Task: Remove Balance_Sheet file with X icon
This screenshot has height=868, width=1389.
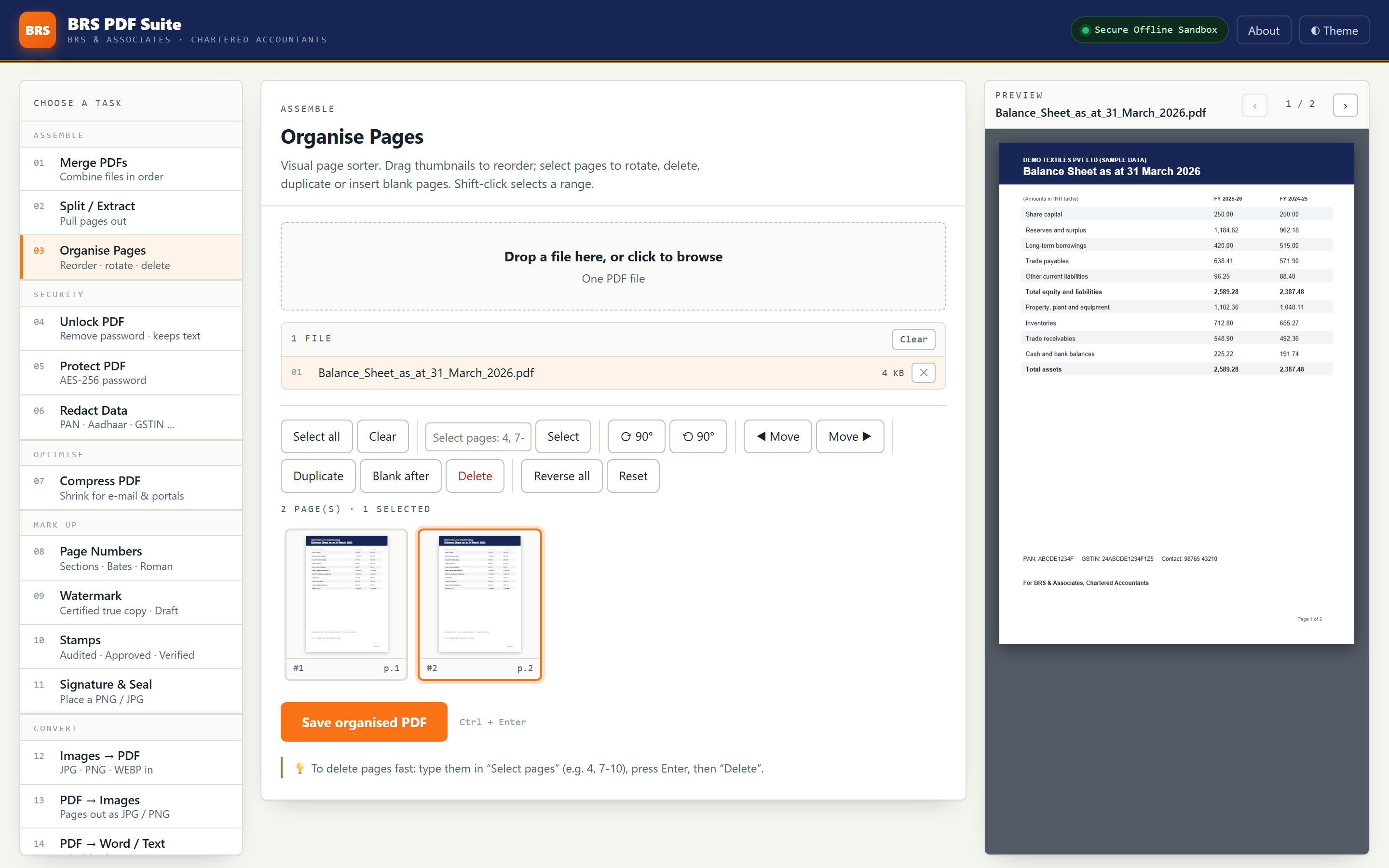Action: (923, 373)
